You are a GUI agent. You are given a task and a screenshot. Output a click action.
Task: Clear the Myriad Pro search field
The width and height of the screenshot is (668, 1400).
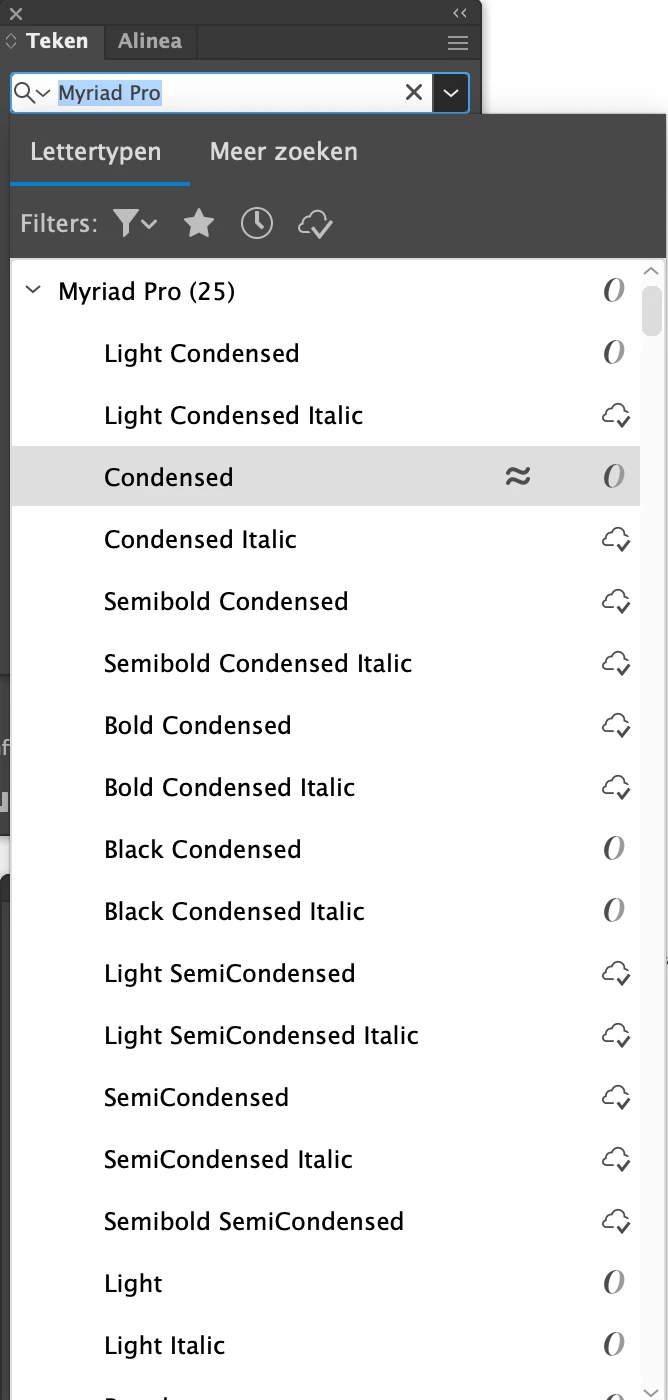coord(413,93)
